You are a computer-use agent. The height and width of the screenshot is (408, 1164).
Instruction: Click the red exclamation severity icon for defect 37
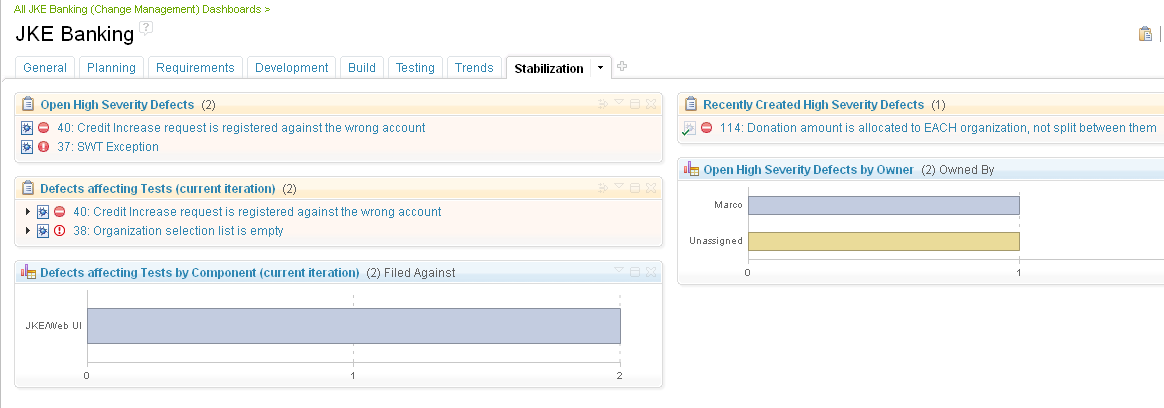[44, 147]
